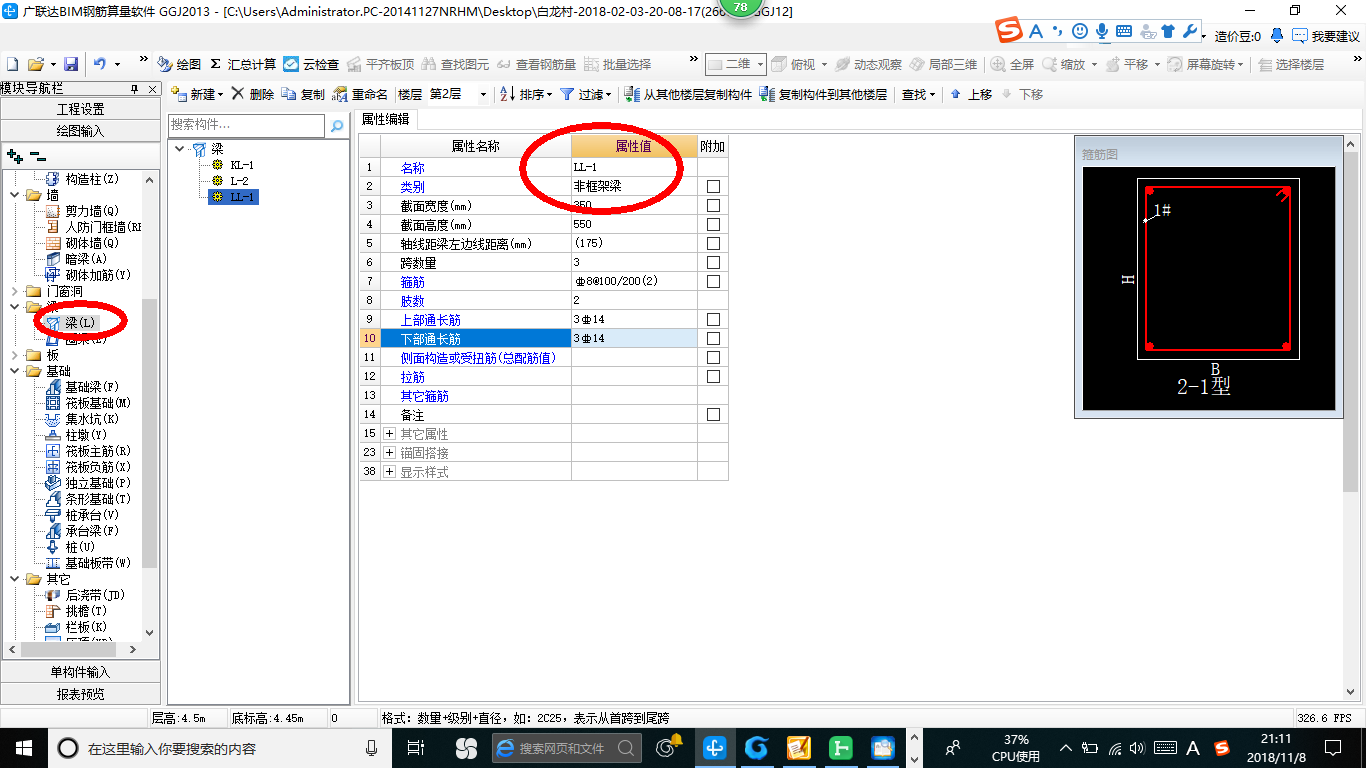Click 从其他楼层复制构件 button
Screen dimensions: 1366x768
pos(688,94)
